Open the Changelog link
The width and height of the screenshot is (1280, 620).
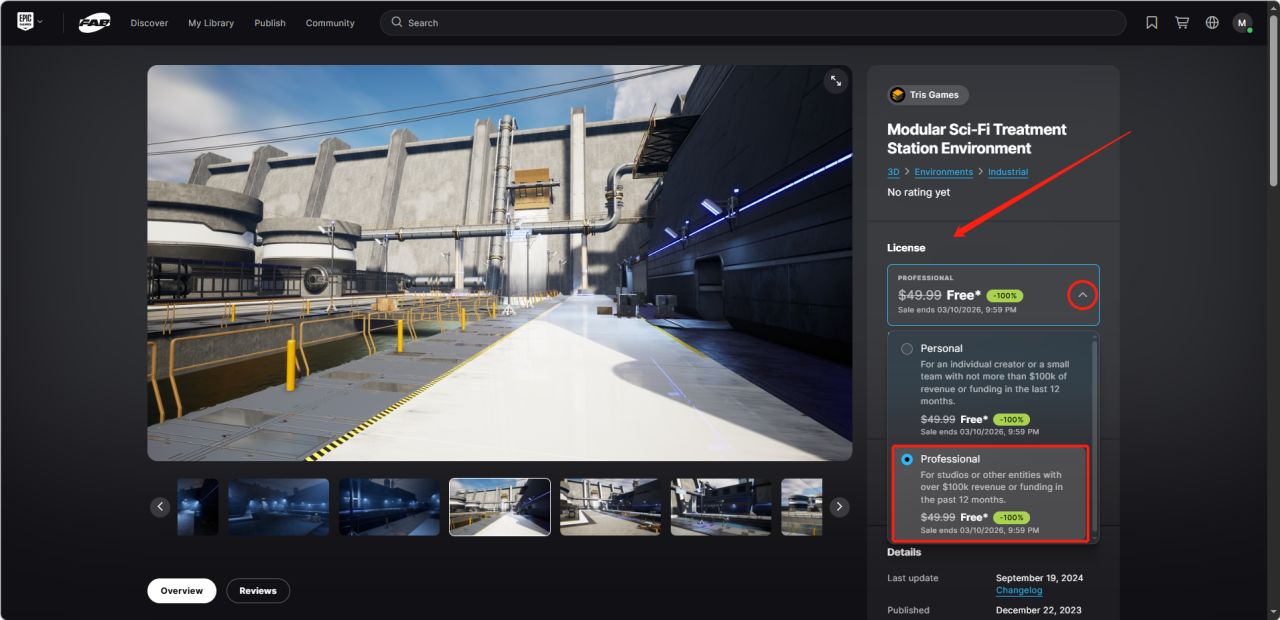point(1019,591)
